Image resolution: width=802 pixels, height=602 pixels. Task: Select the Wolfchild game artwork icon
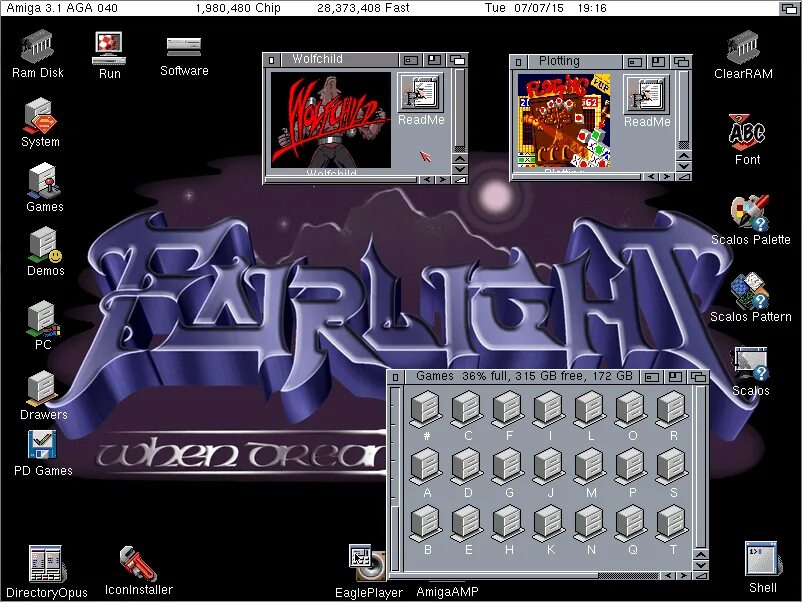click(330, 120)
